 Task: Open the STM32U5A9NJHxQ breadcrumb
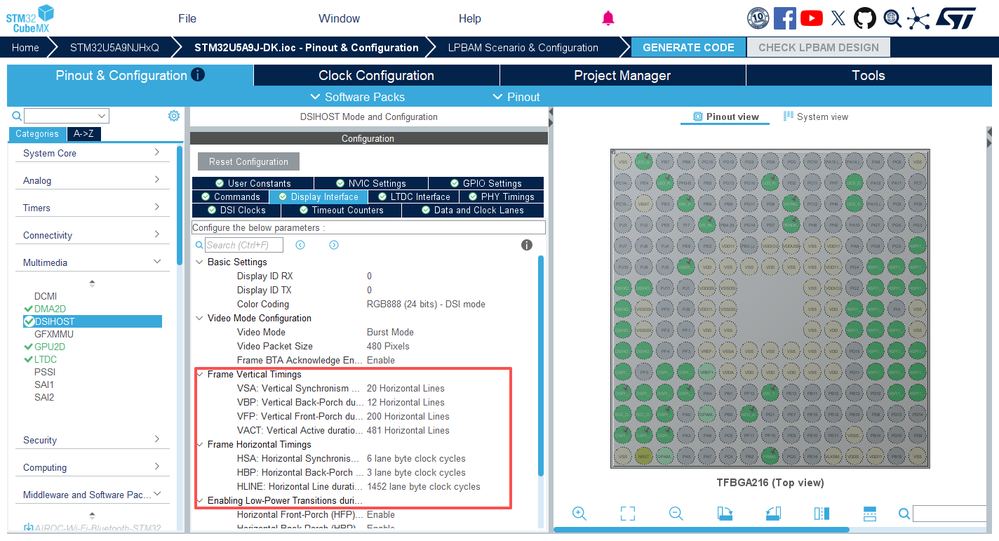pyautogui.click(x=115, y=47)
